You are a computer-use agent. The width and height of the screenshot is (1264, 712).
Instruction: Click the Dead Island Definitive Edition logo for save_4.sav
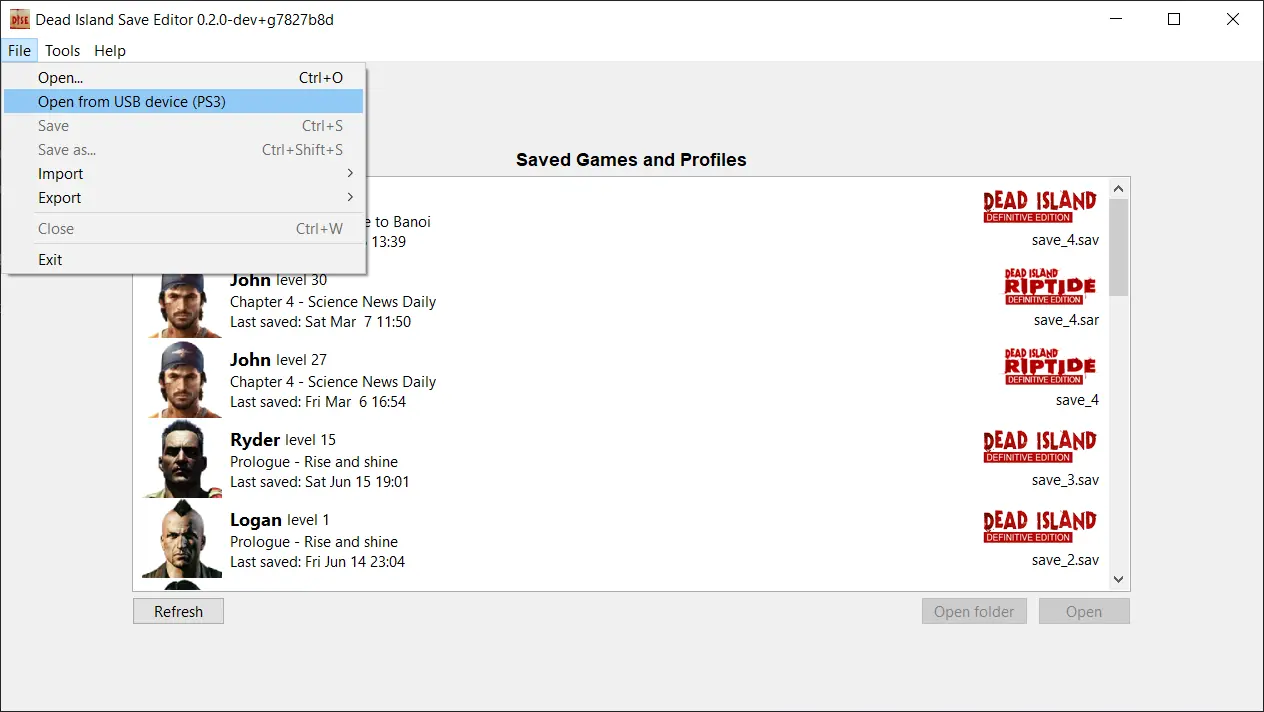click(1040, 206)
